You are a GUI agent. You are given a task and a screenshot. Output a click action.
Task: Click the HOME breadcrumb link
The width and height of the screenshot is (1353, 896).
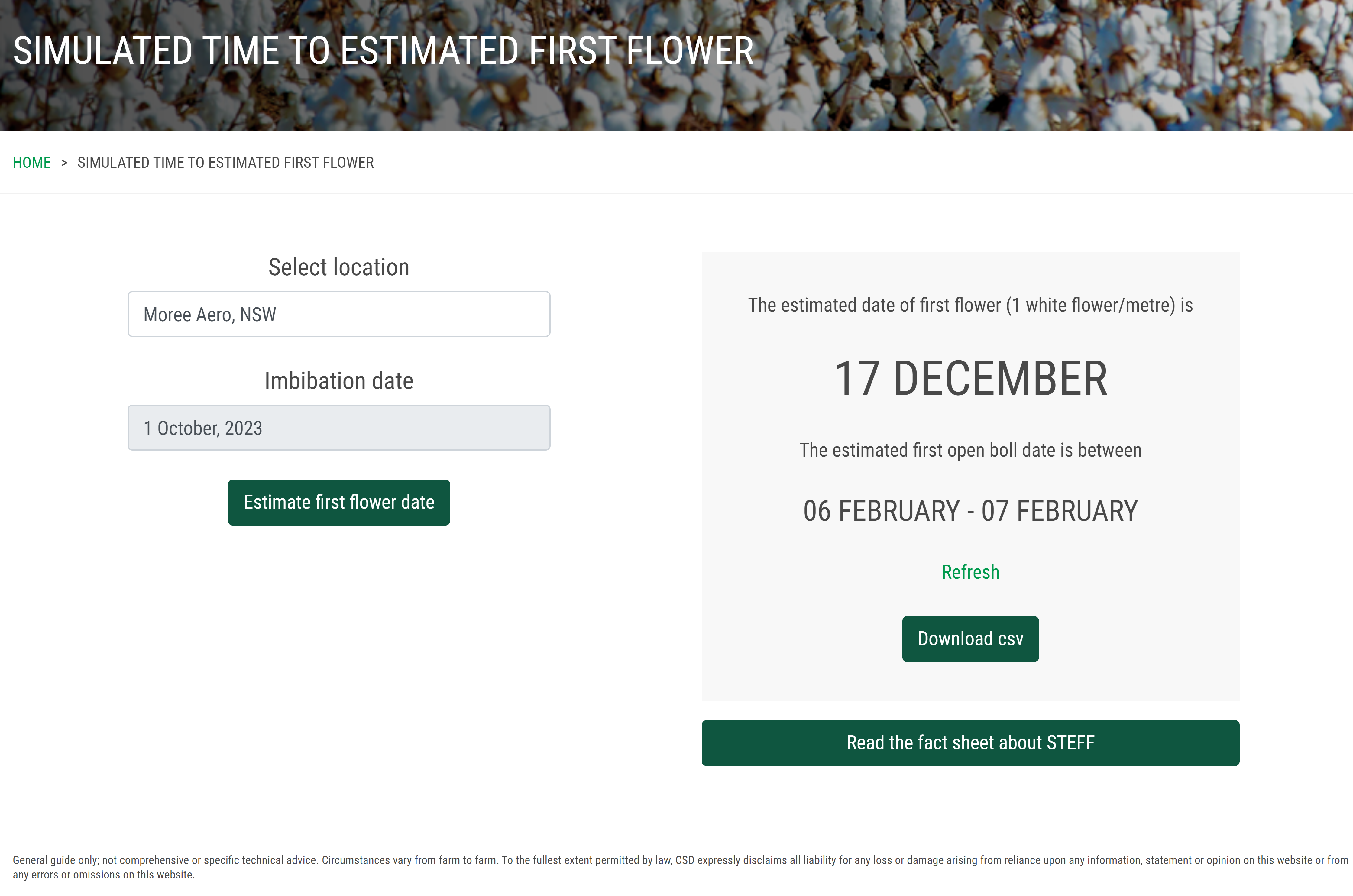coord(31,163)
